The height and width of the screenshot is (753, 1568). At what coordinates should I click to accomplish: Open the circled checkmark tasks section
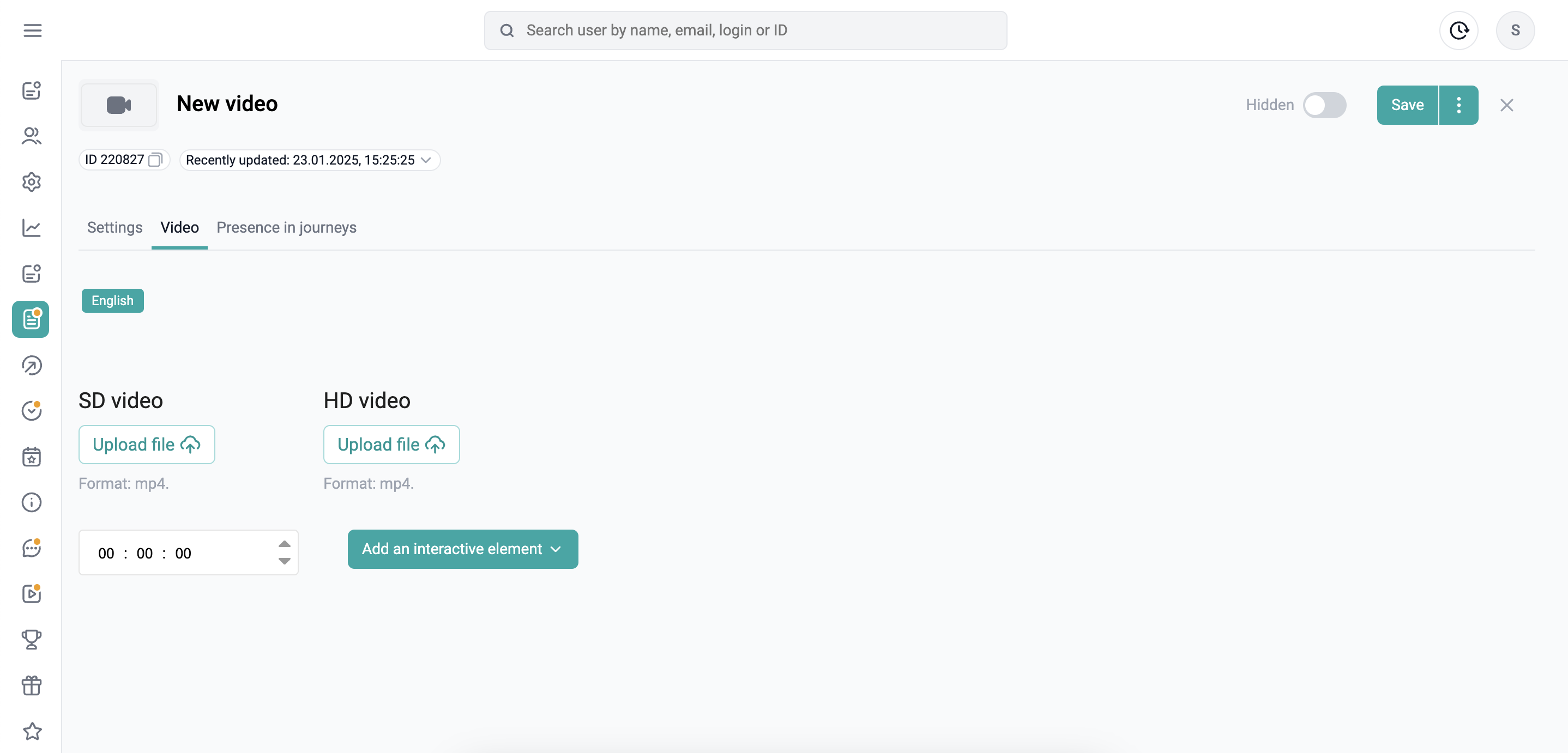tap(32, 411)
